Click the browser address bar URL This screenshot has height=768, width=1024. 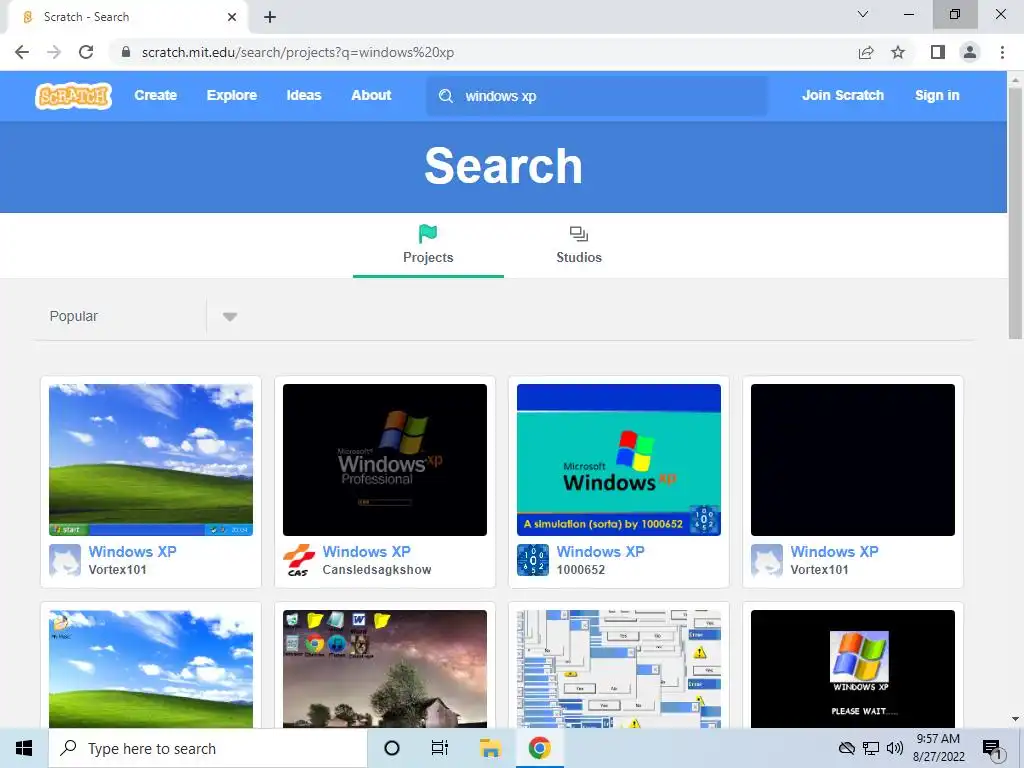click(x=298, y=52)
